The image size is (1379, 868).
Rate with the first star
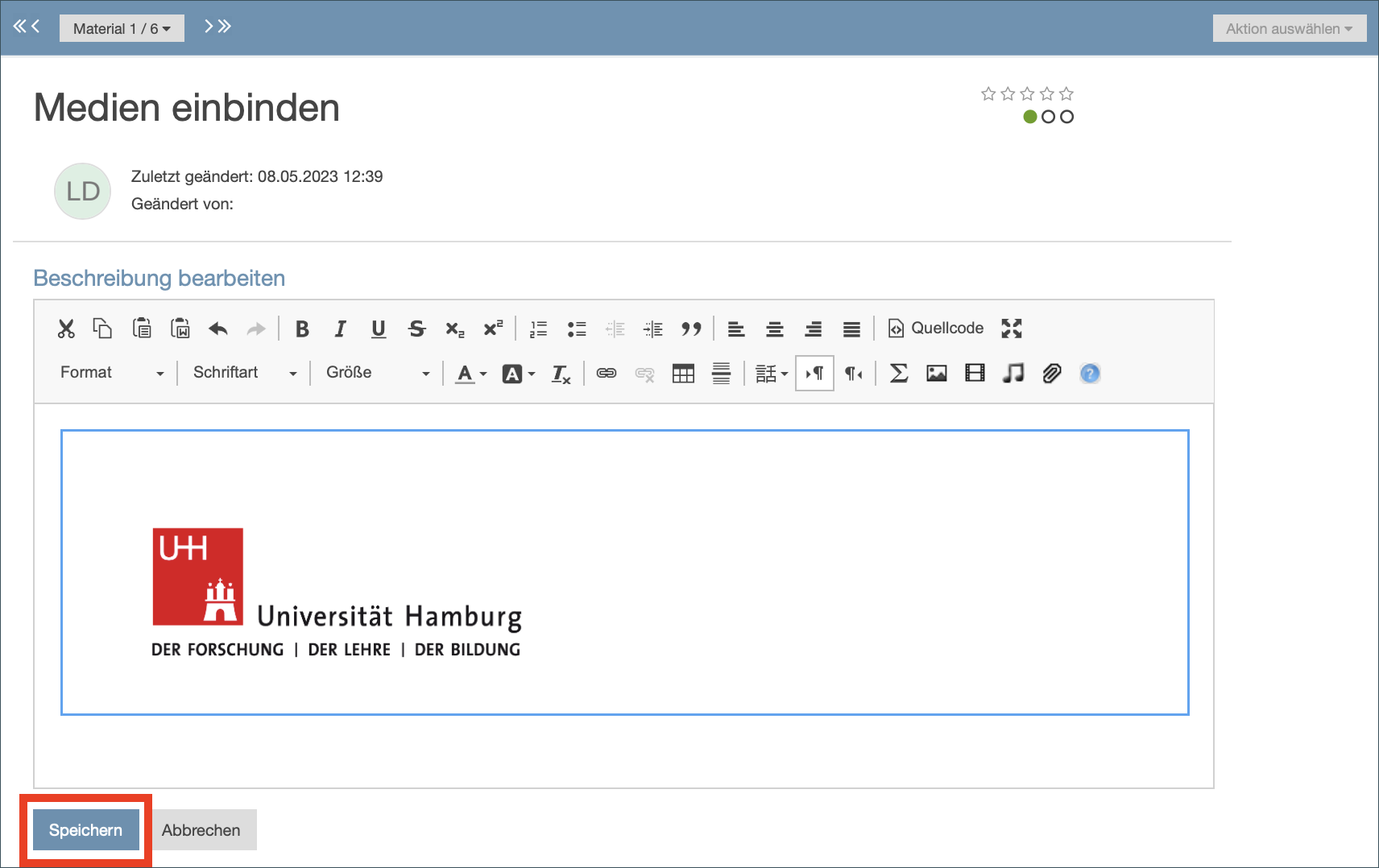pos(988,94)
